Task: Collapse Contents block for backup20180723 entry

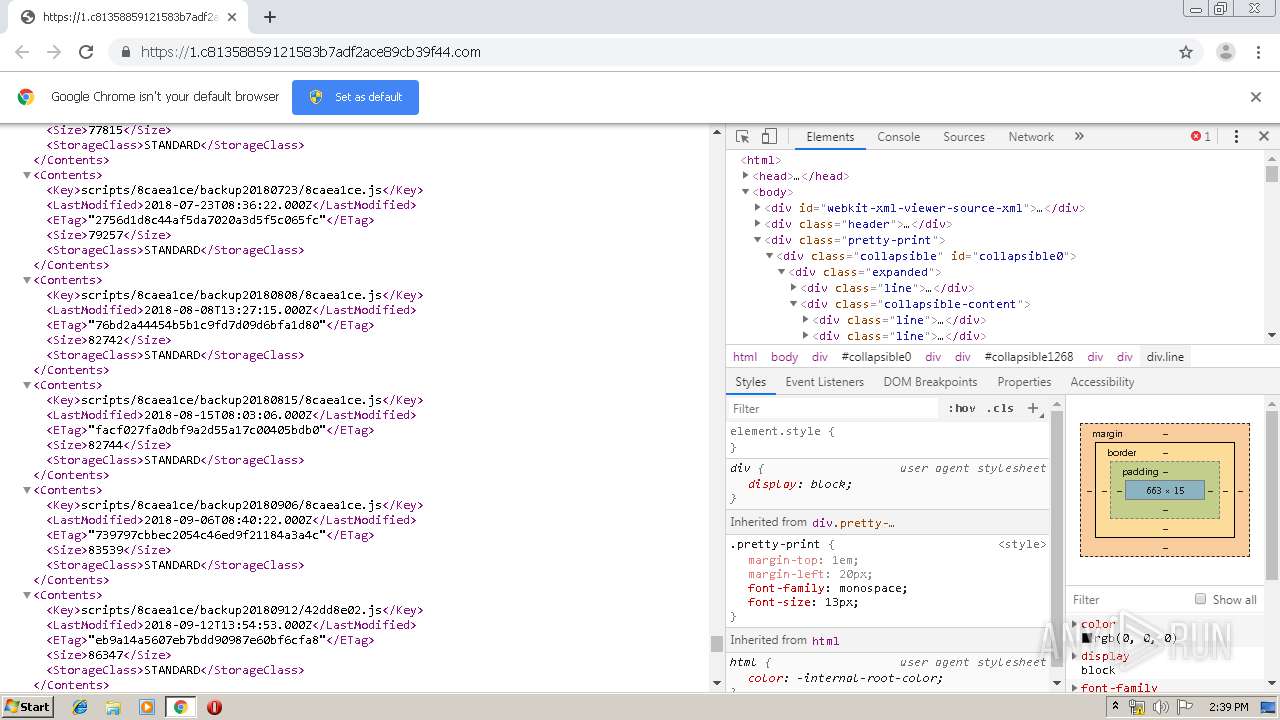Action: (x=27, y=175)
